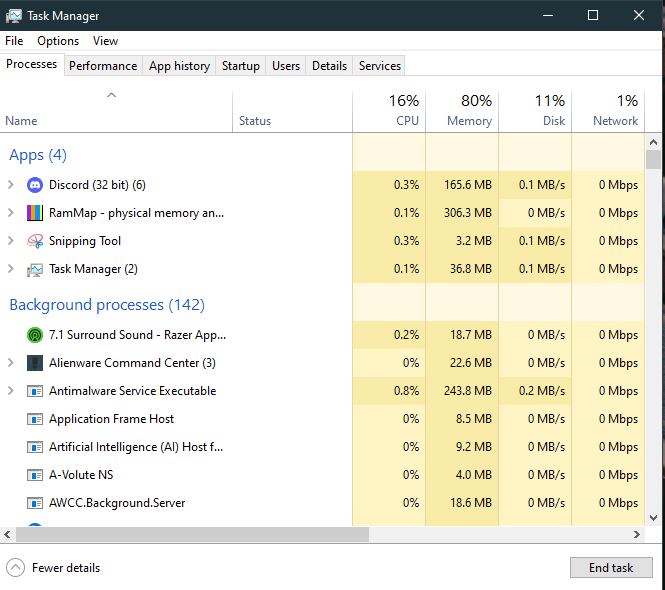Image resolution: width=665 pixels, height=590 pixels.
Task: Select the RamMap - physical memory row name
Action: point(136,213)
